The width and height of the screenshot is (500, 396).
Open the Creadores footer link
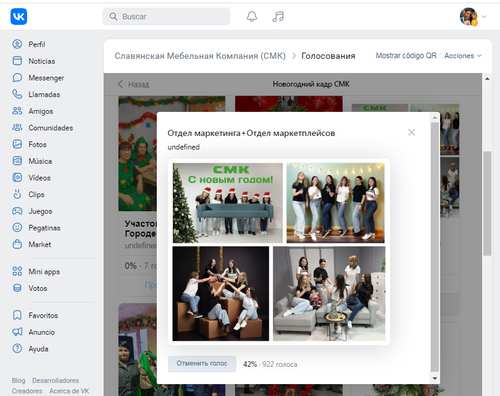(x=27, y=391)
